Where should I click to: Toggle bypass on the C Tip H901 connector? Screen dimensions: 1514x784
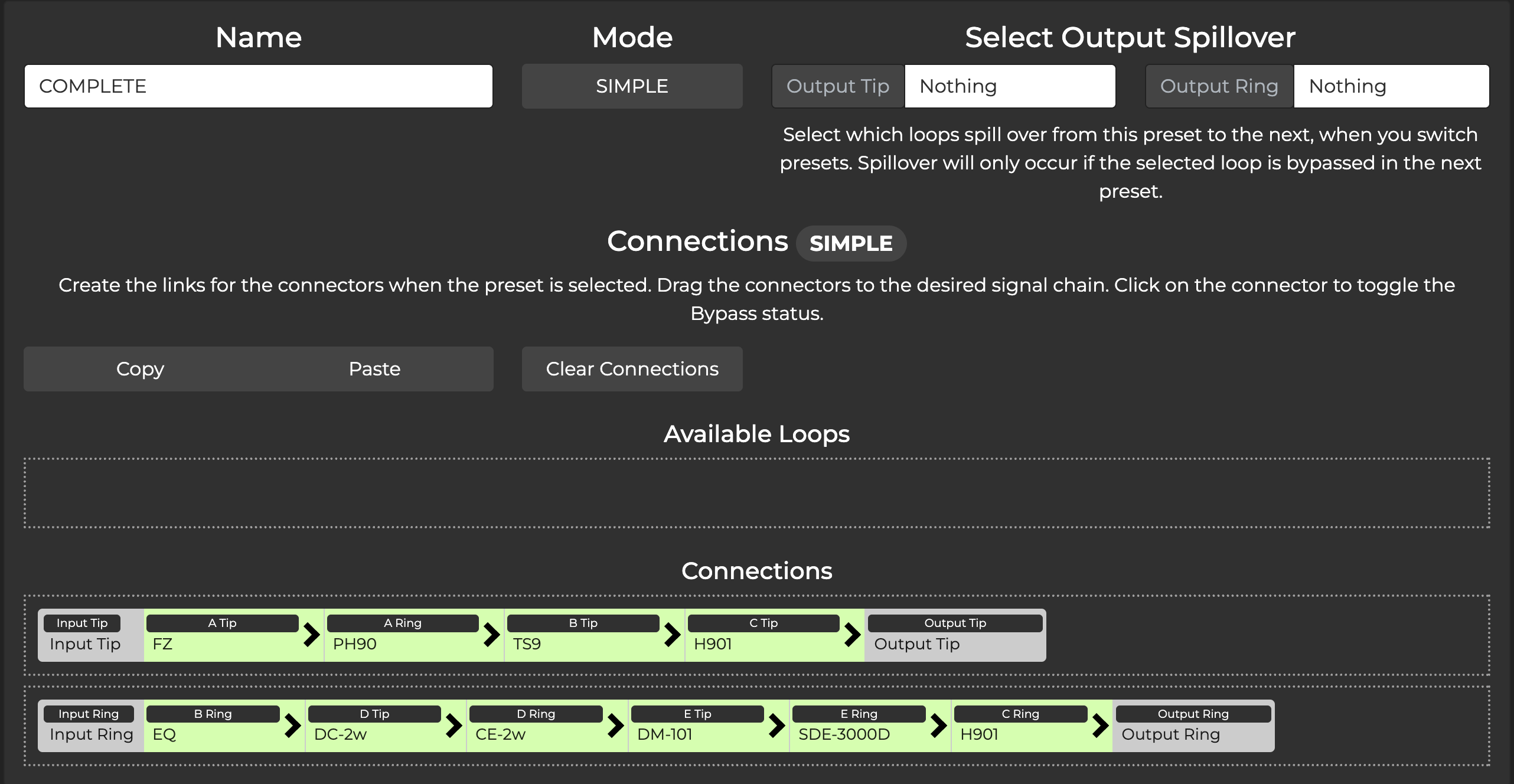763,643
